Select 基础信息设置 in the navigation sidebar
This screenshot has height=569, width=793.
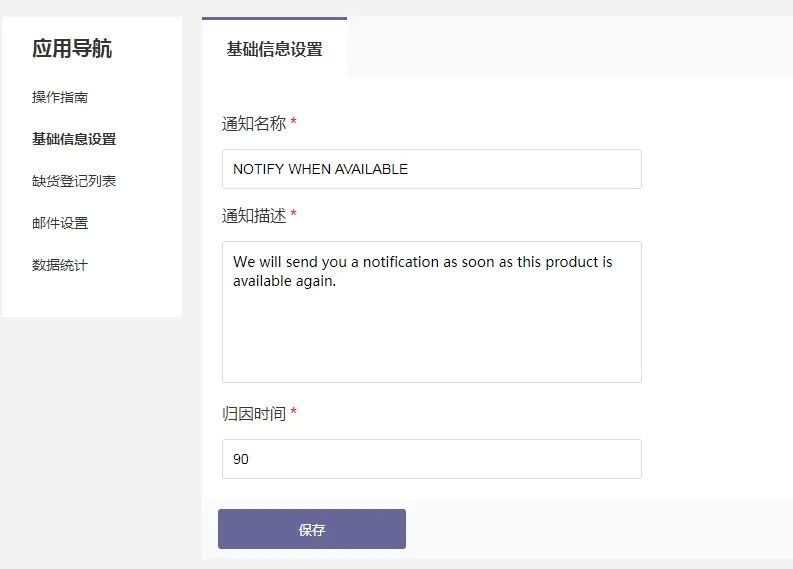(74, 140)
